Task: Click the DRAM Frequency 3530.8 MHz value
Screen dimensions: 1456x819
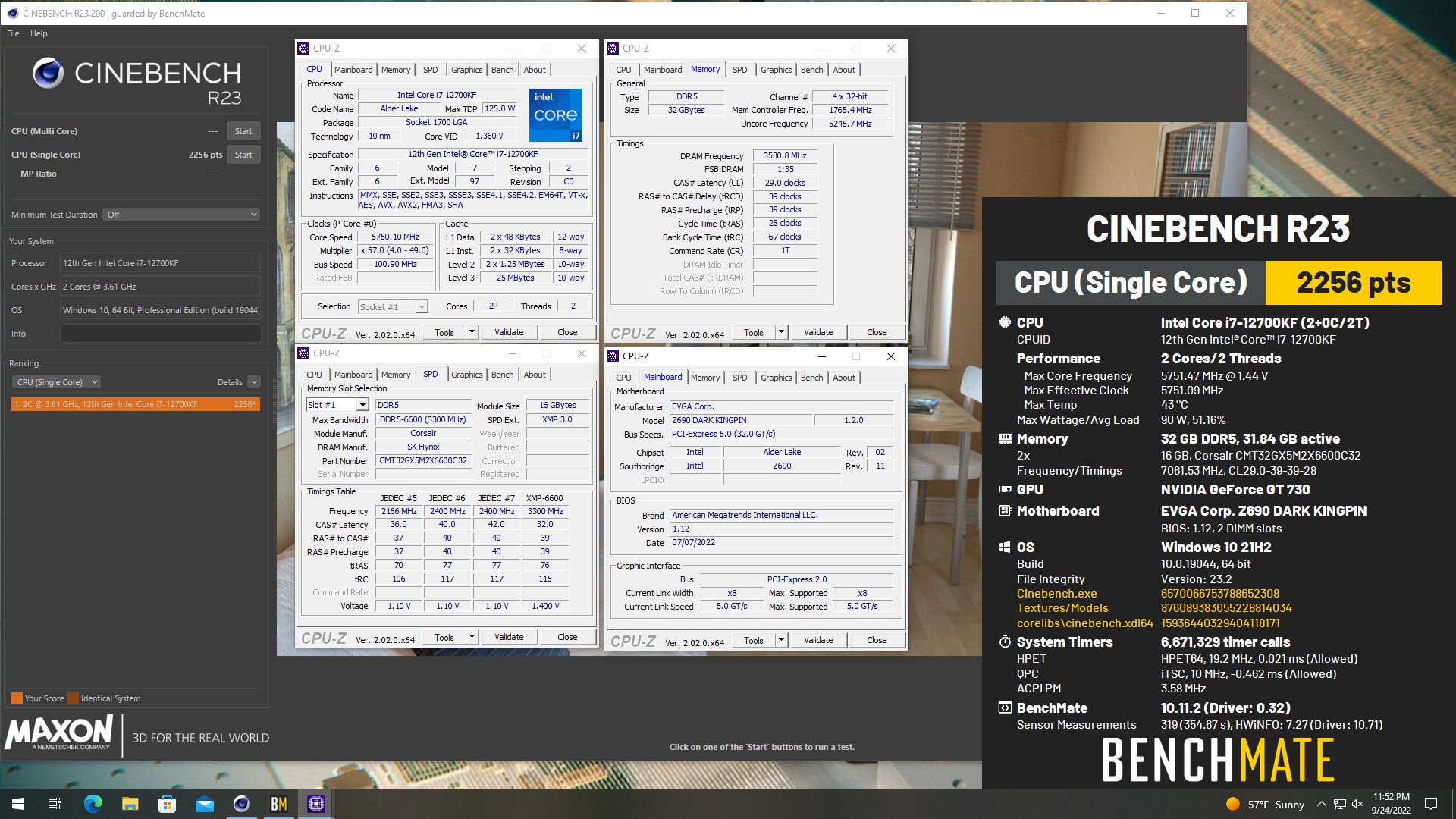Action: coord(785,155)
